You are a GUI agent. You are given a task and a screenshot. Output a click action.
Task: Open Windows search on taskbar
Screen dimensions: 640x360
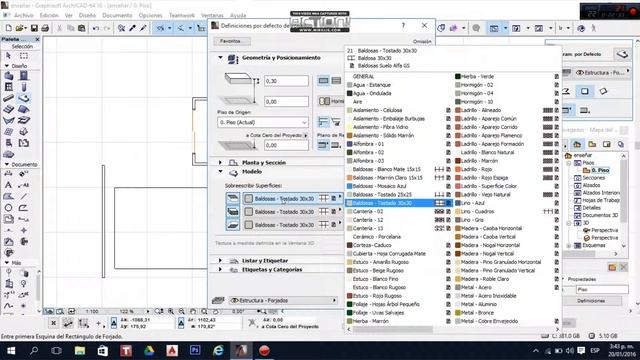pyautogui.click(x=34, y=351)
